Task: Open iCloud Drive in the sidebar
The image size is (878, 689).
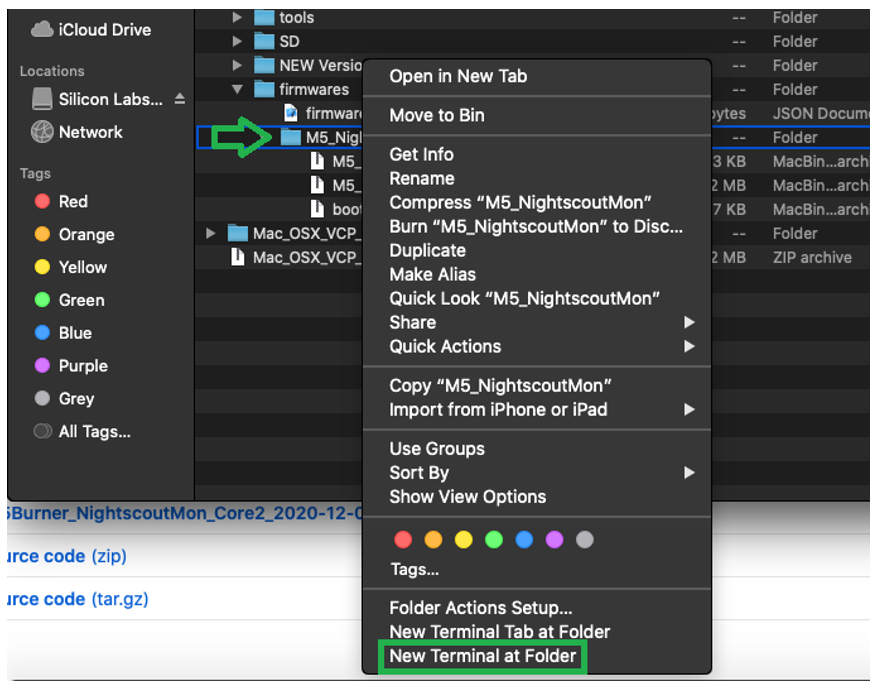Action: (x=91, y=30)
